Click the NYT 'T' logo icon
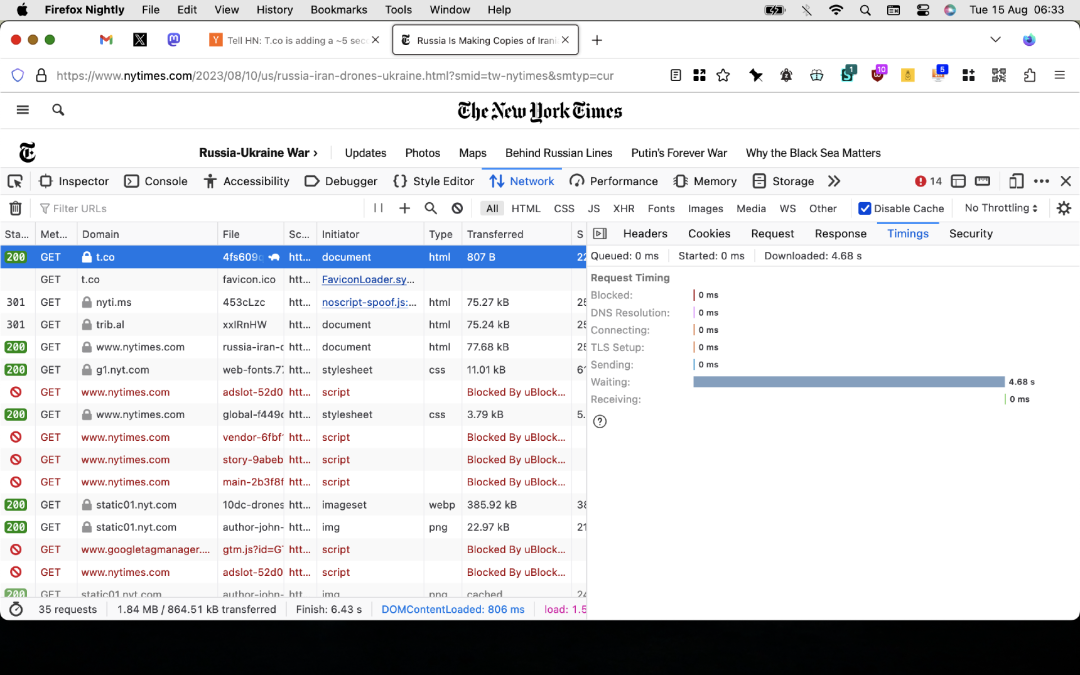Image resolution: width=1080 pixels, height=675 pixels. click(28, 152)
